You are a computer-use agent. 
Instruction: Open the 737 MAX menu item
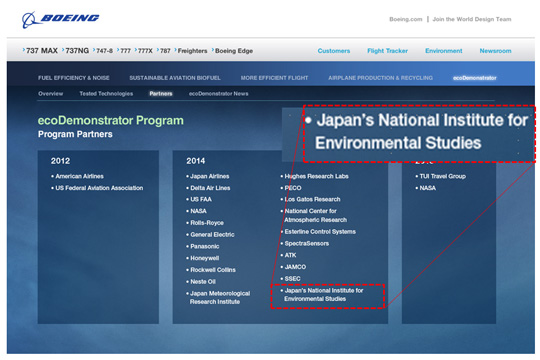[42, 51]
